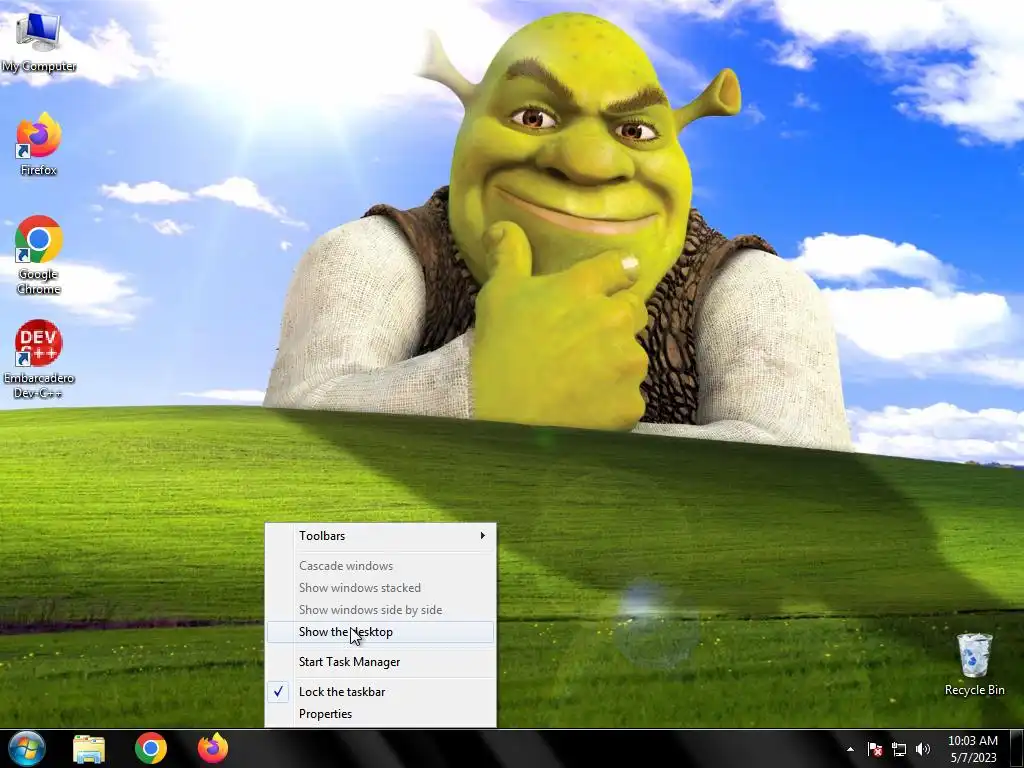This screenshot has width=1024, height=768.
Task: Click the disabled Show windows stacked entry
Action: coord(380,588)
